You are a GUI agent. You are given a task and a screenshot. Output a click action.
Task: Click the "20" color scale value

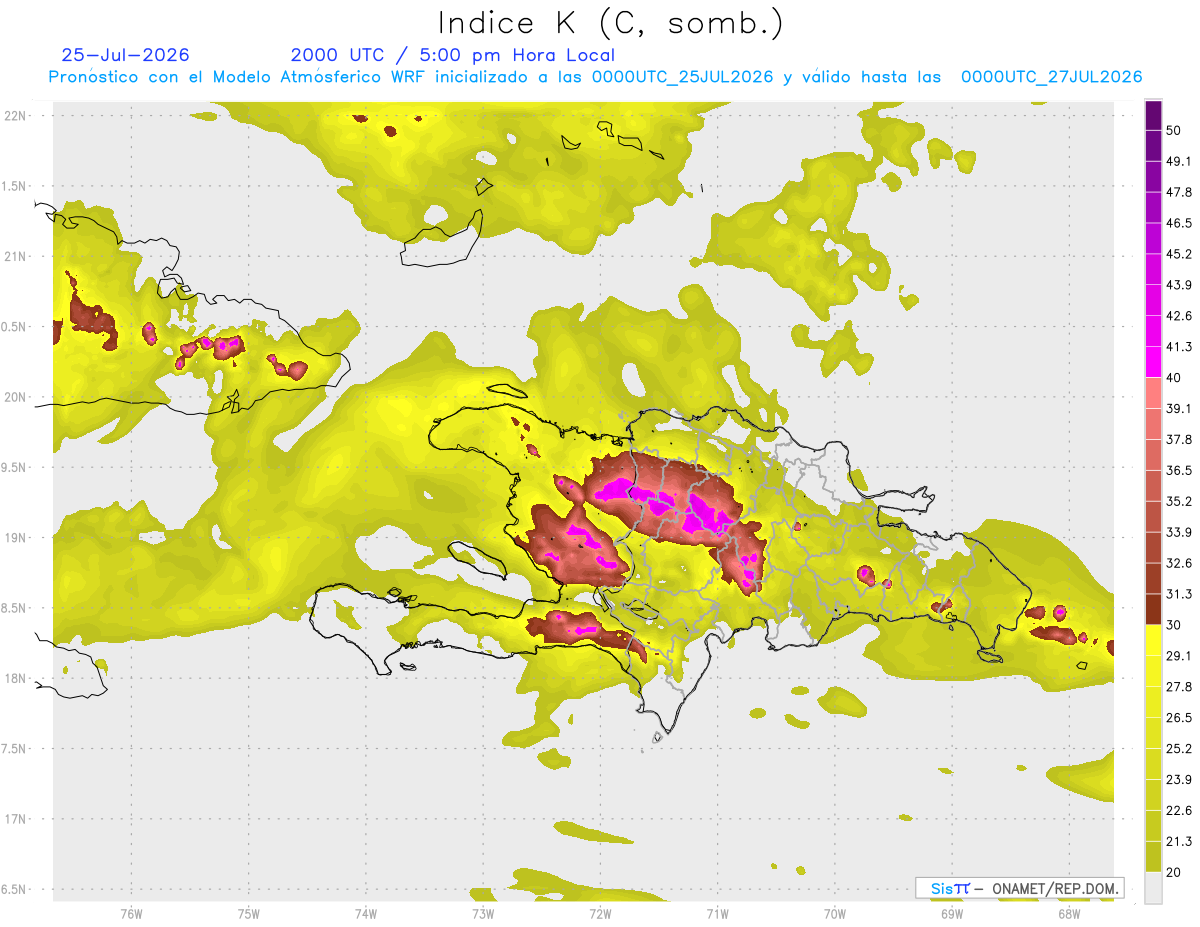1174,872
